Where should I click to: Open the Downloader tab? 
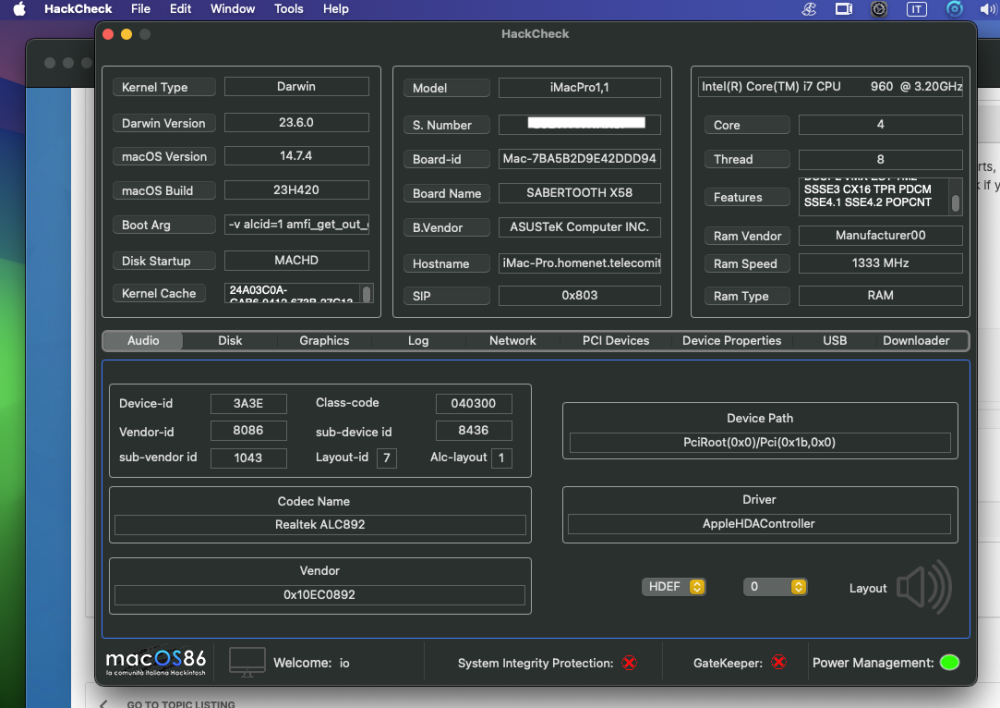[x=916, y=341]
